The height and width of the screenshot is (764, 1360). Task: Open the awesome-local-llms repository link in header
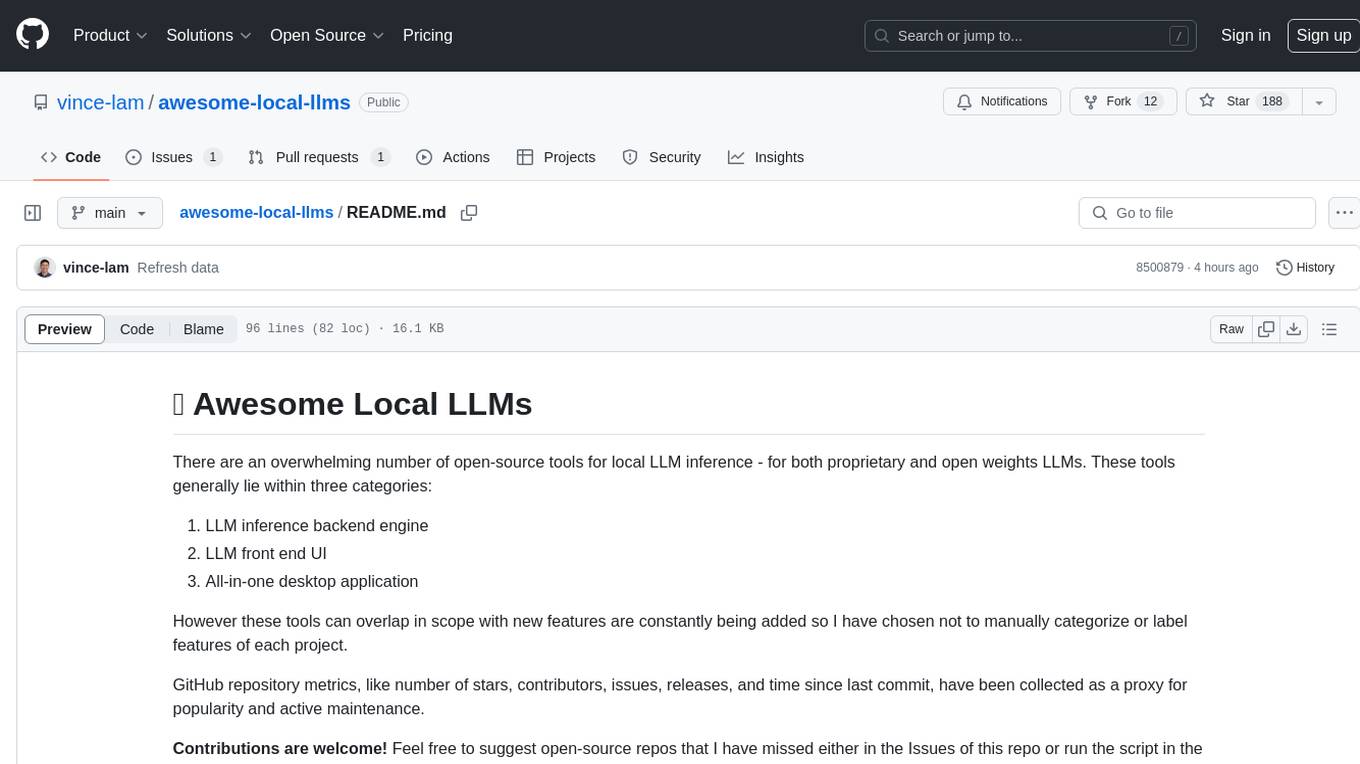pyautogui.click(x=254, y=102)
